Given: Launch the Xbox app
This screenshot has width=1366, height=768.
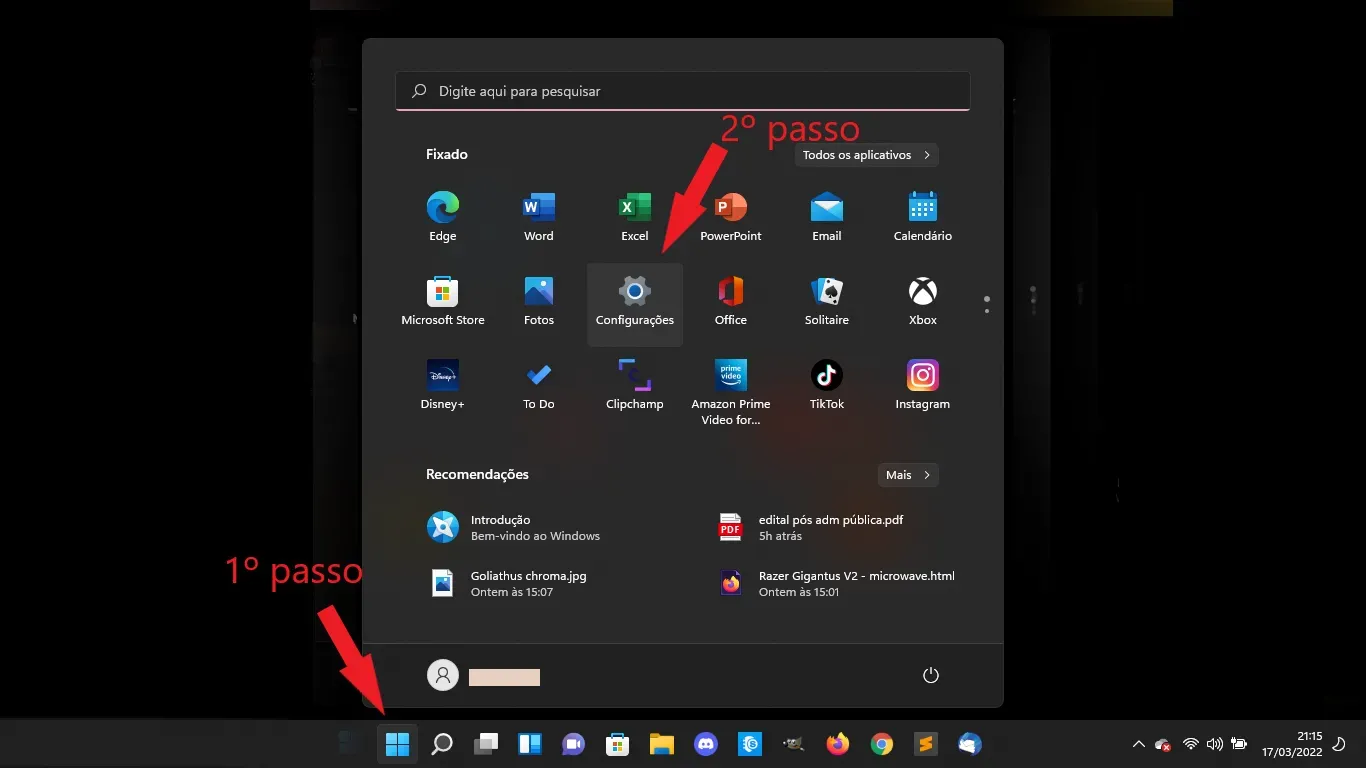Looking at the screenshot, I should coord(923,300).
